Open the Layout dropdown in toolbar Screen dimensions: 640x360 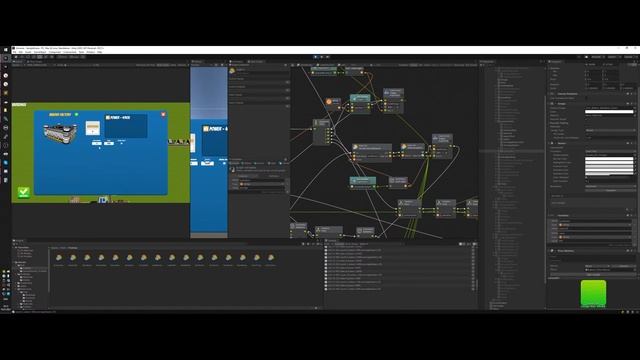coord(630,57)
